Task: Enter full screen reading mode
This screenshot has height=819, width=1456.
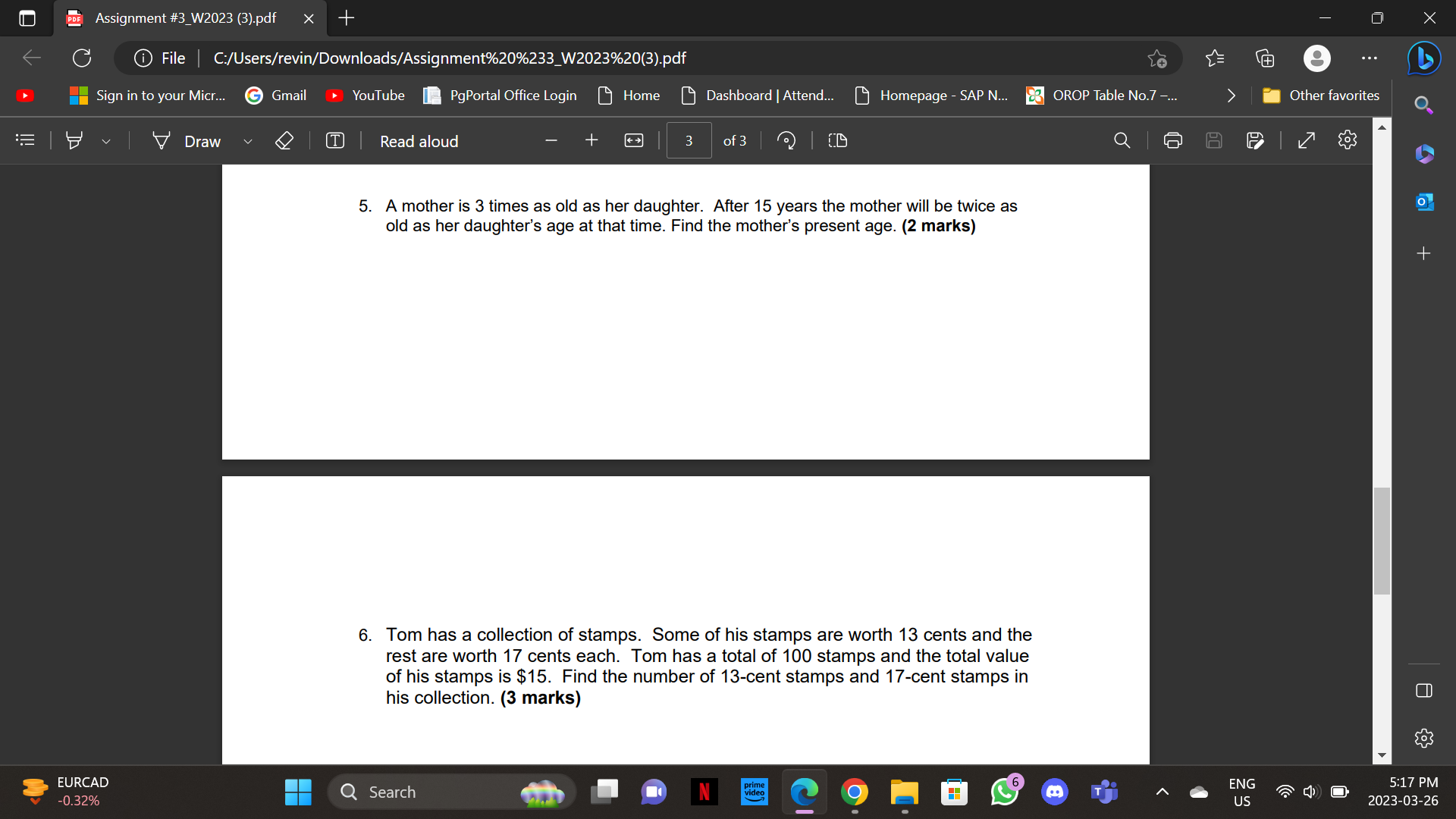Action: (1307, 140)
